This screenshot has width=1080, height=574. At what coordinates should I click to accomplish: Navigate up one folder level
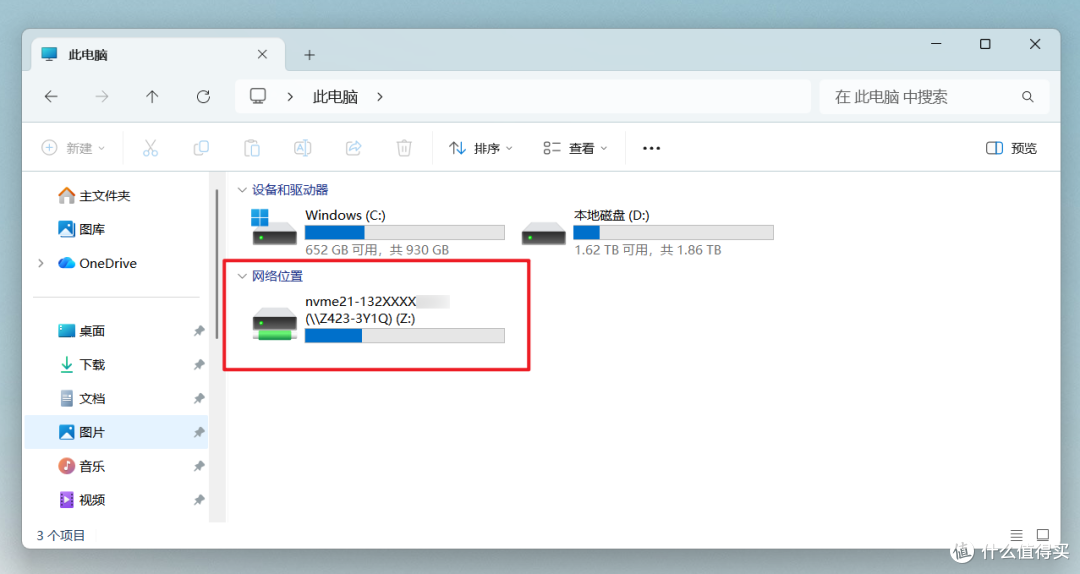click(152, 96)
